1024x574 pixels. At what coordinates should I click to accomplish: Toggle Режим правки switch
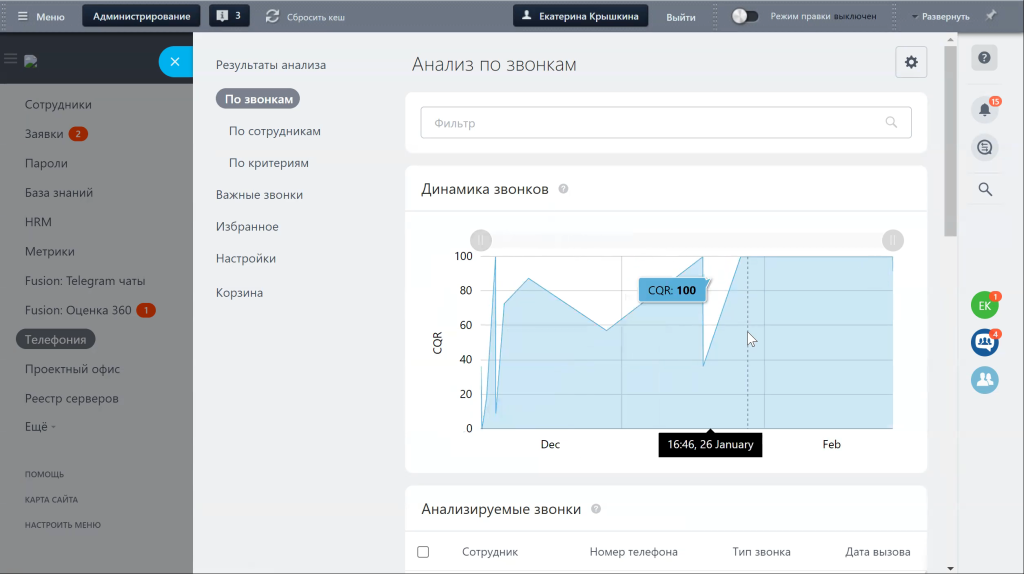744,16
